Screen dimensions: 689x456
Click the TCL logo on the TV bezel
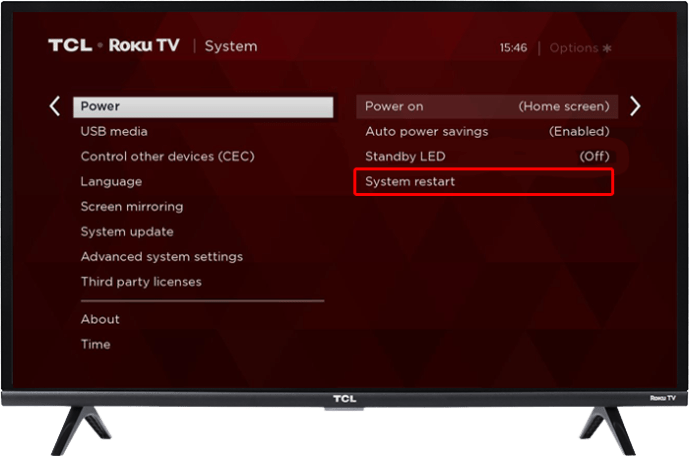point(344,399)
